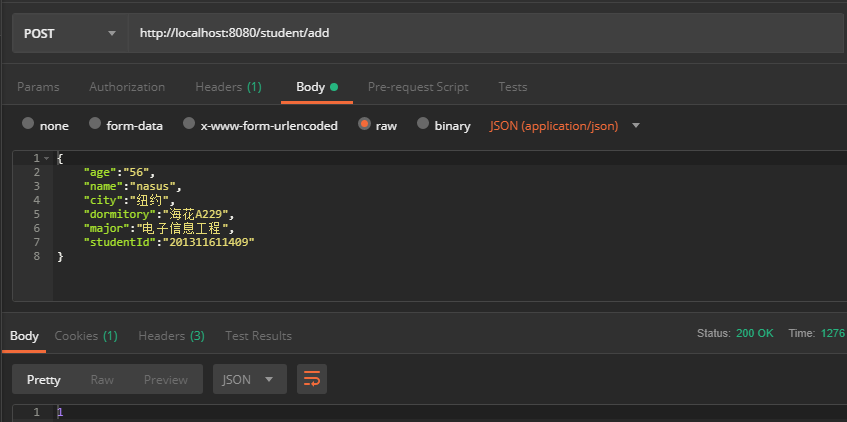Collapse the JSON code fold arrow on line 1
This screenshot has height=422, width=847.
[46, 159]
